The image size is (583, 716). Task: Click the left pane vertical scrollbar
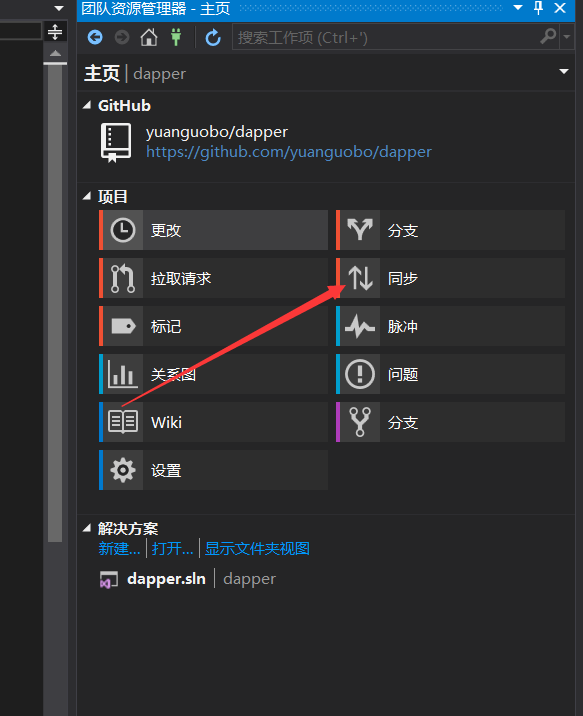55,301
